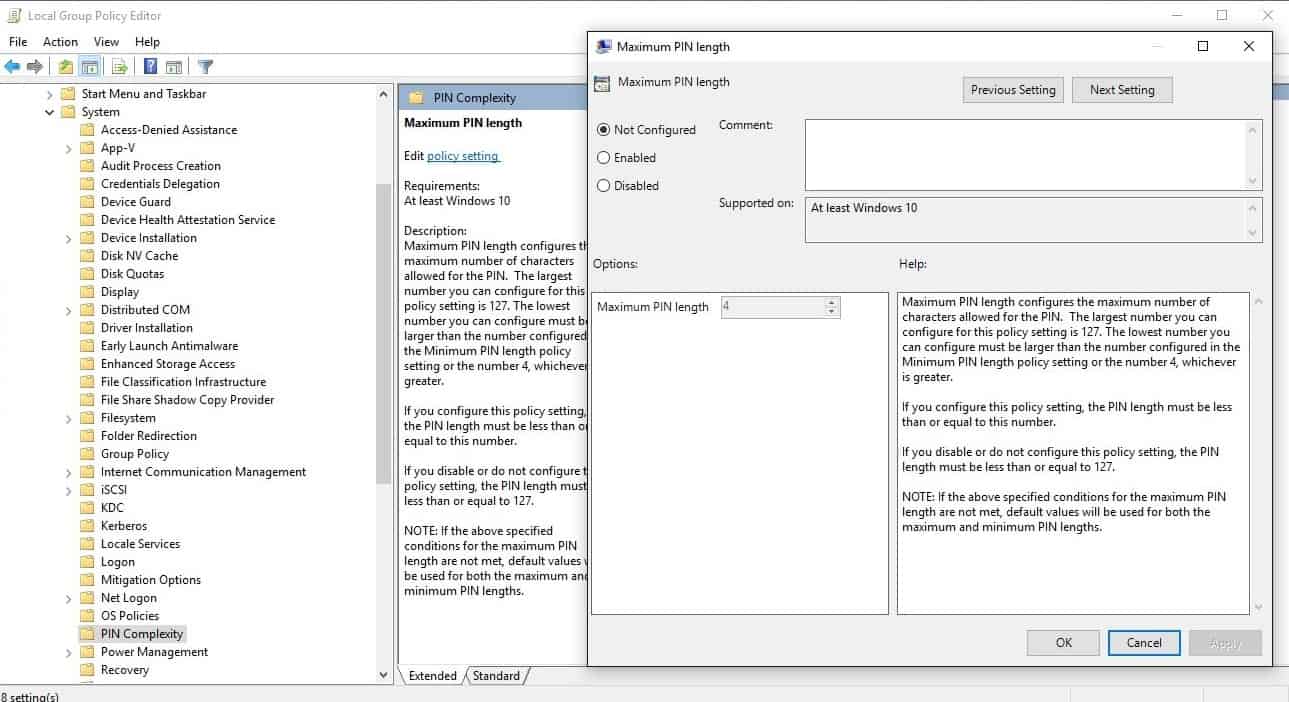Expand the iSCSI tree node
This screenshot has width=1289, height=702.
68,490
